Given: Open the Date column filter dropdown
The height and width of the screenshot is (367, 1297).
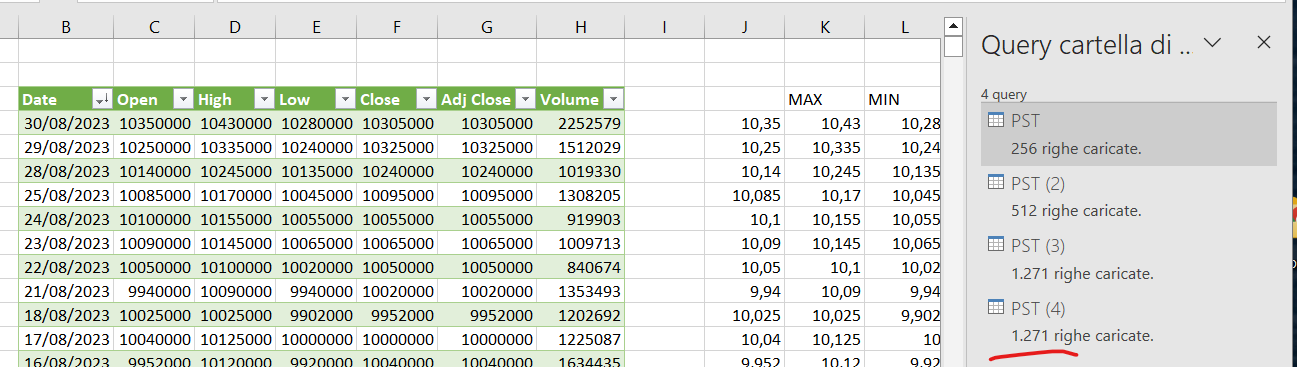Looking at the screenshot, I should click(x=101, y=99).
